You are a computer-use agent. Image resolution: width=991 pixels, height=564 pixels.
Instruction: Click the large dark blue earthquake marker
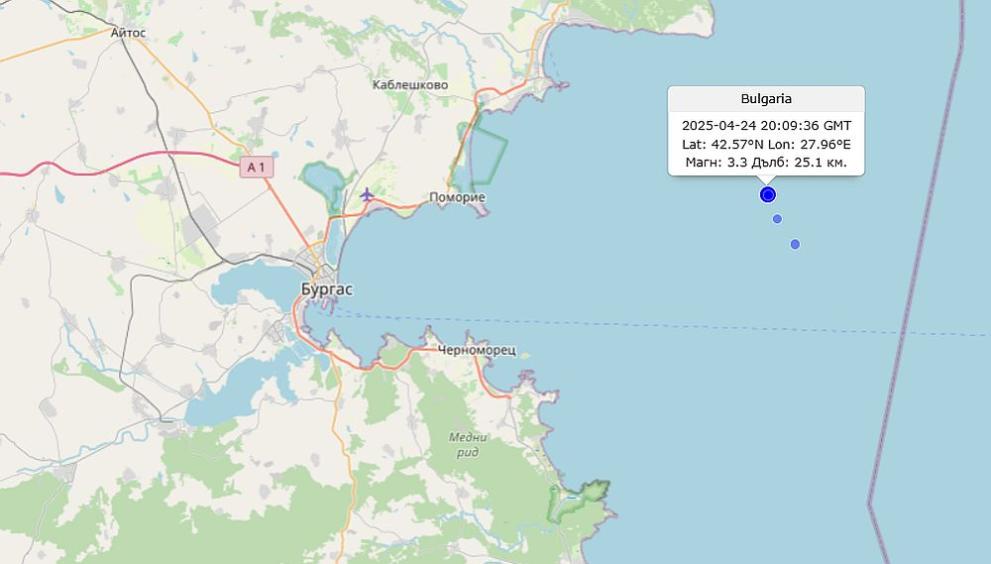pyautogui.click(x=767, y=195)
